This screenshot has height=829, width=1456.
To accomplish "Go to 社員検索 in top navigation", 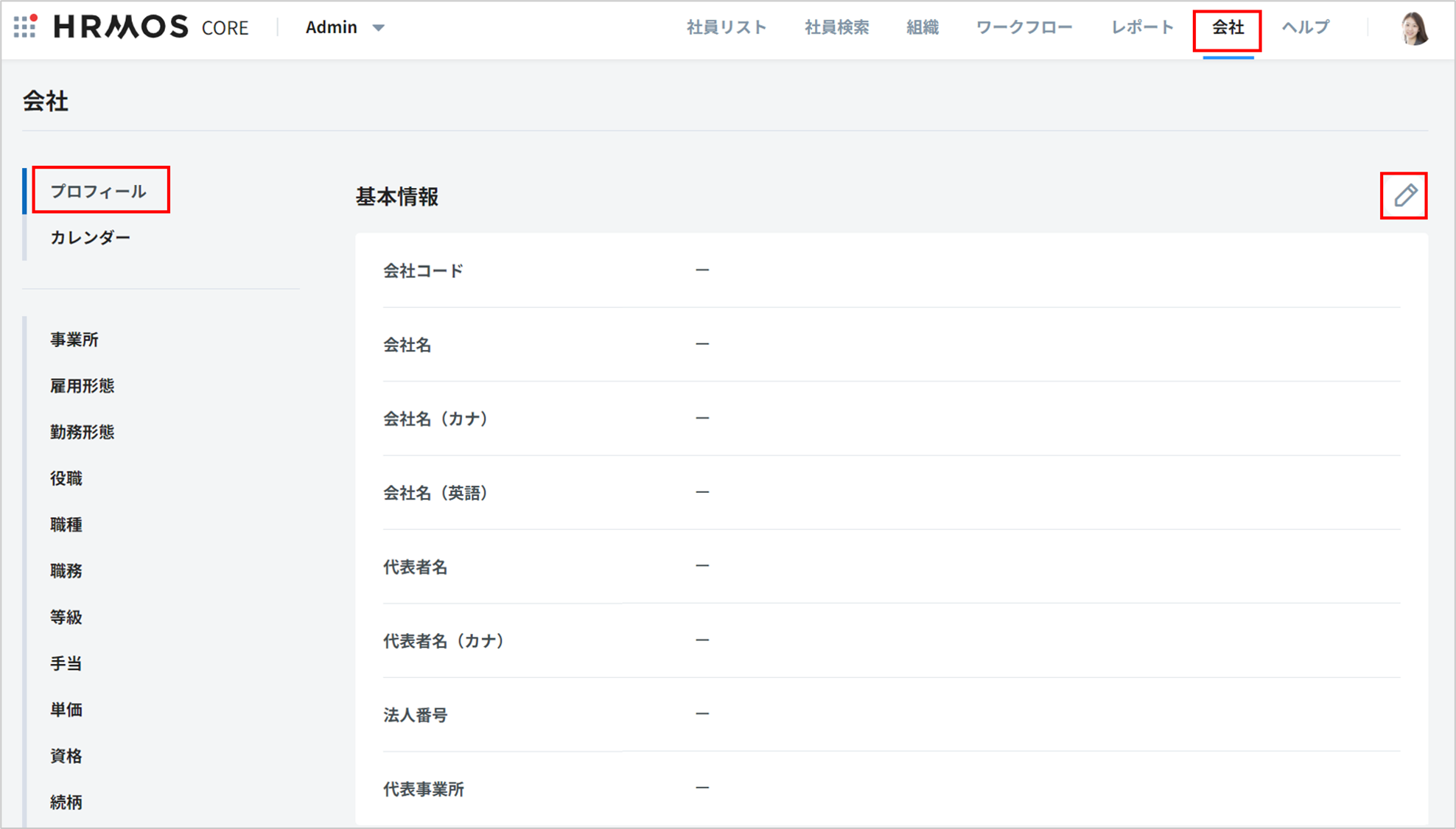I will (x=836, y=27).
